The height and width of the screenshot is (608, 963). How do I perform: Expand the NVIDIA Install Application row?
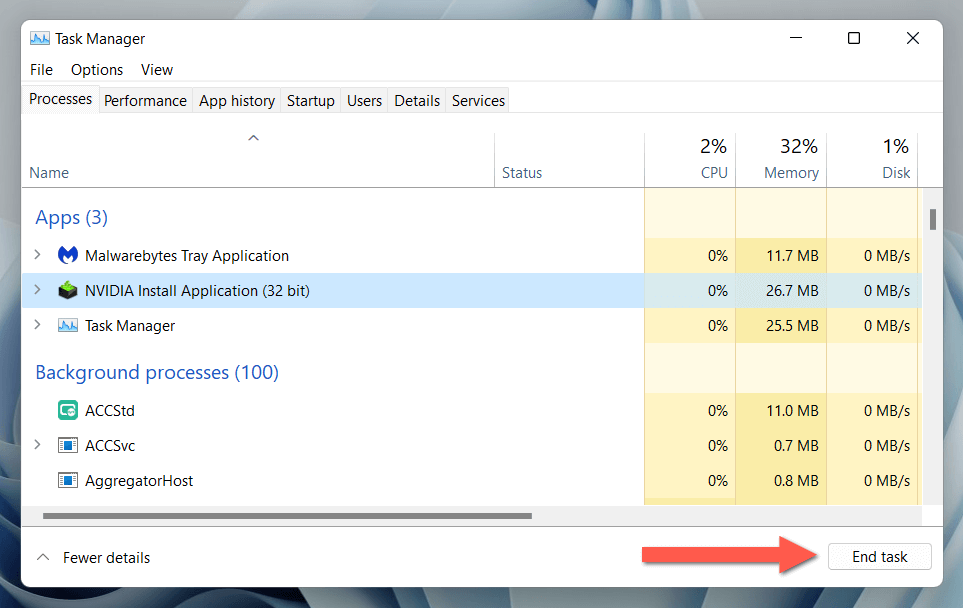pos(38,291)
